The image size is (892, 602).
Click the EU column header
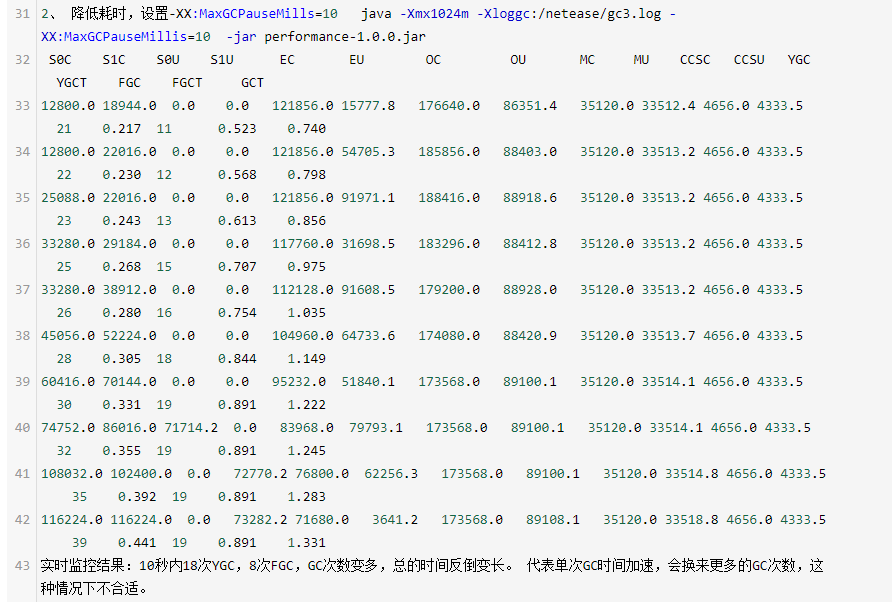(357, 60)
